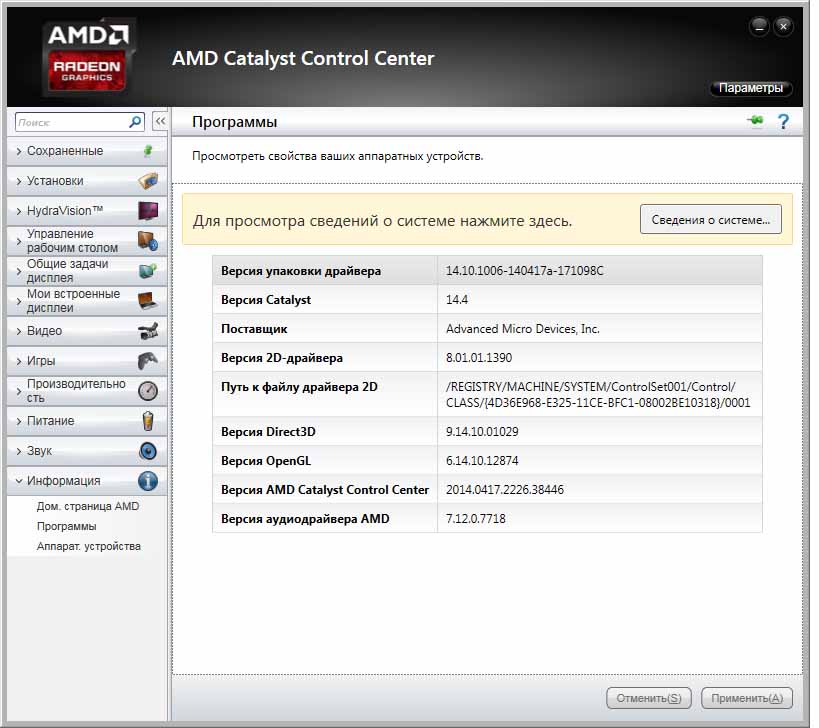Viewport: 819px width, 728px height.
Task: Expand the Звук section
Action: point(87,451)
